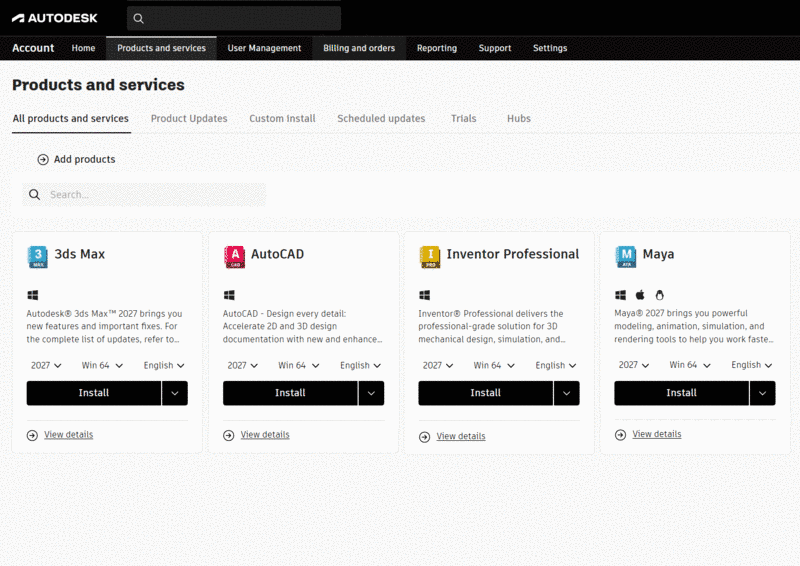
Task: Click the magnifier icon in top search bar
Action: click(139, 18)
